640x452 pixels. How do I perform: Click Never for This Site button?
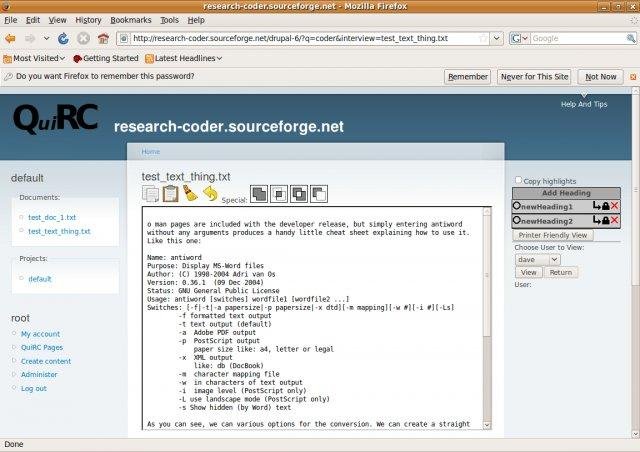click(x=534, y=77)
